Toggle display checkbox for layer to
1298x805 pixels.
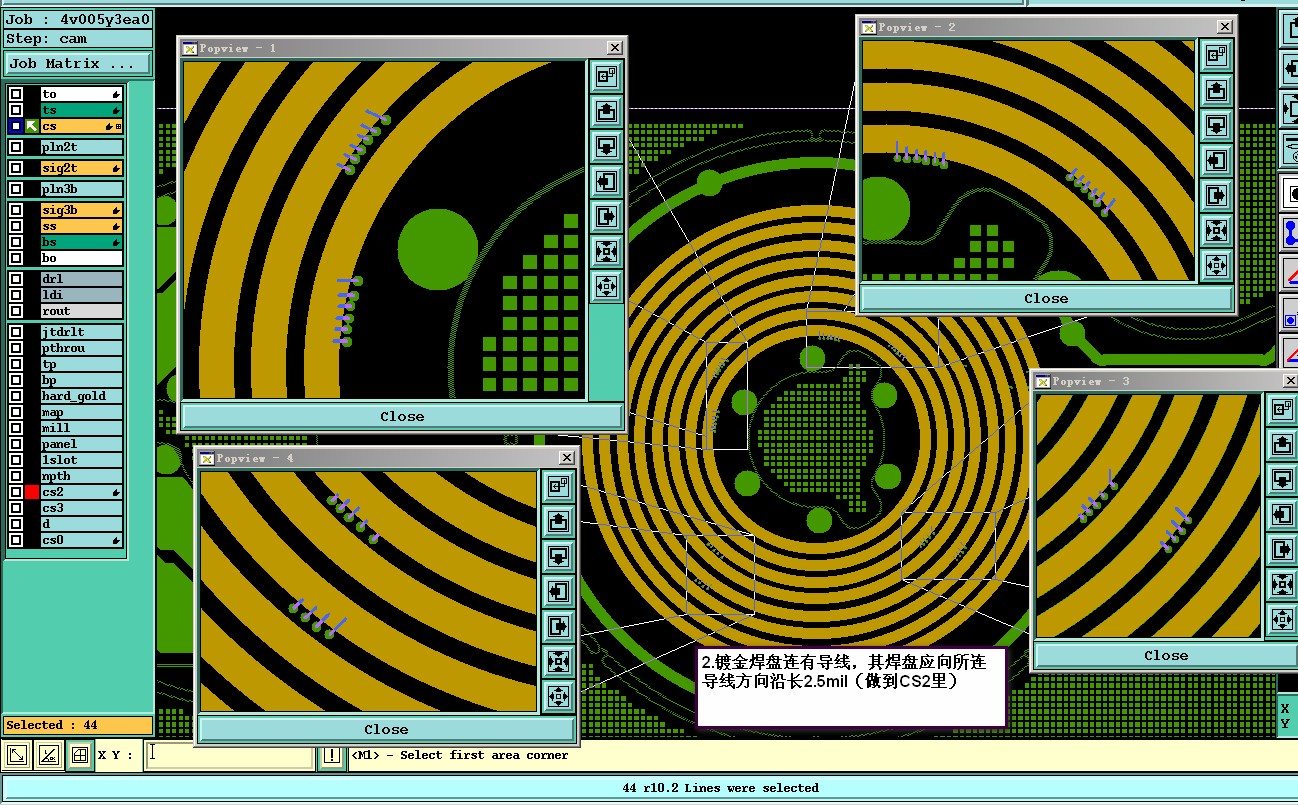point(16,94)
